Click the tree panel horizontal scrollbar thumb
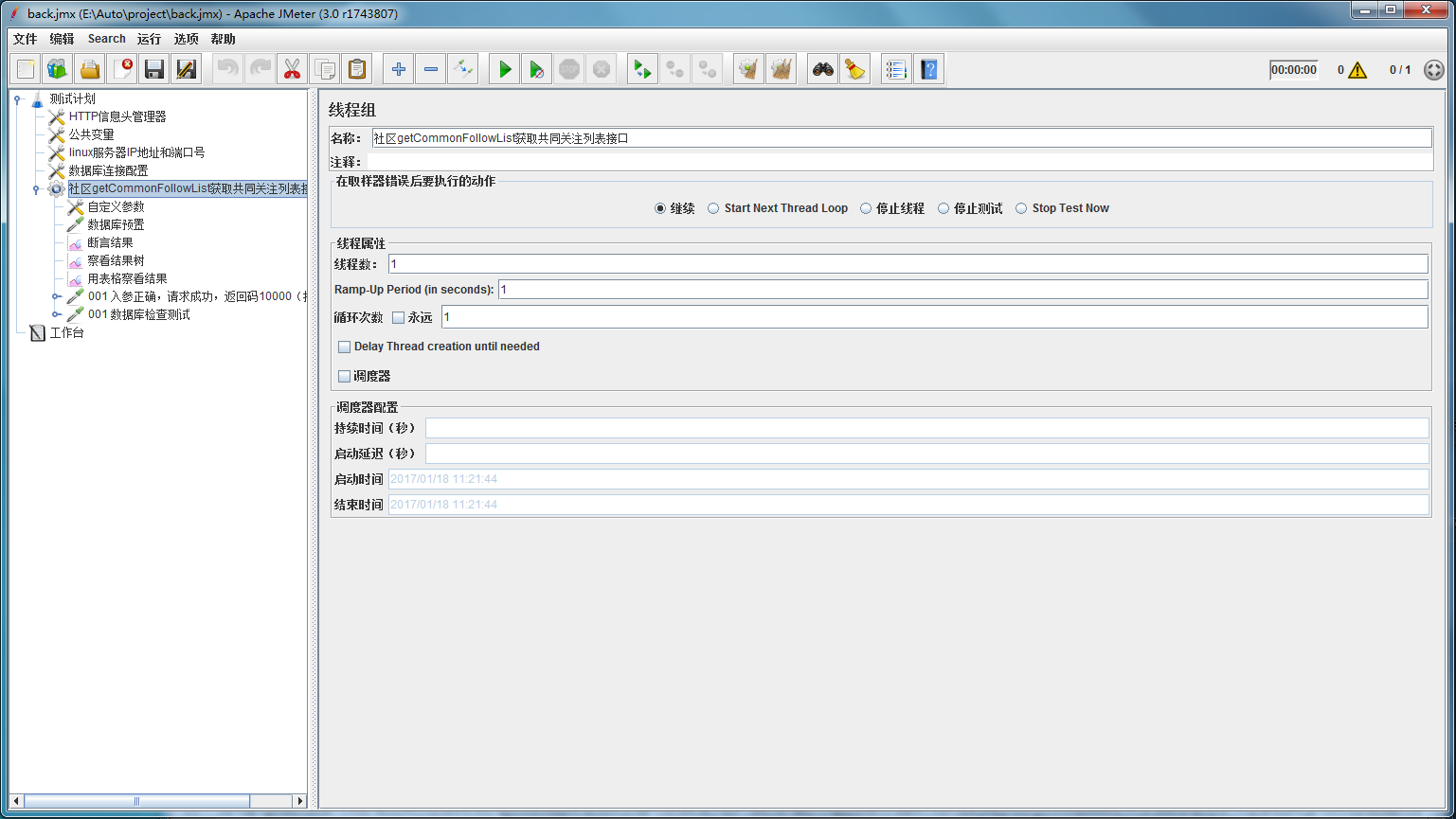The width and height of the screenshot is (1456, 819). [137, 801]
